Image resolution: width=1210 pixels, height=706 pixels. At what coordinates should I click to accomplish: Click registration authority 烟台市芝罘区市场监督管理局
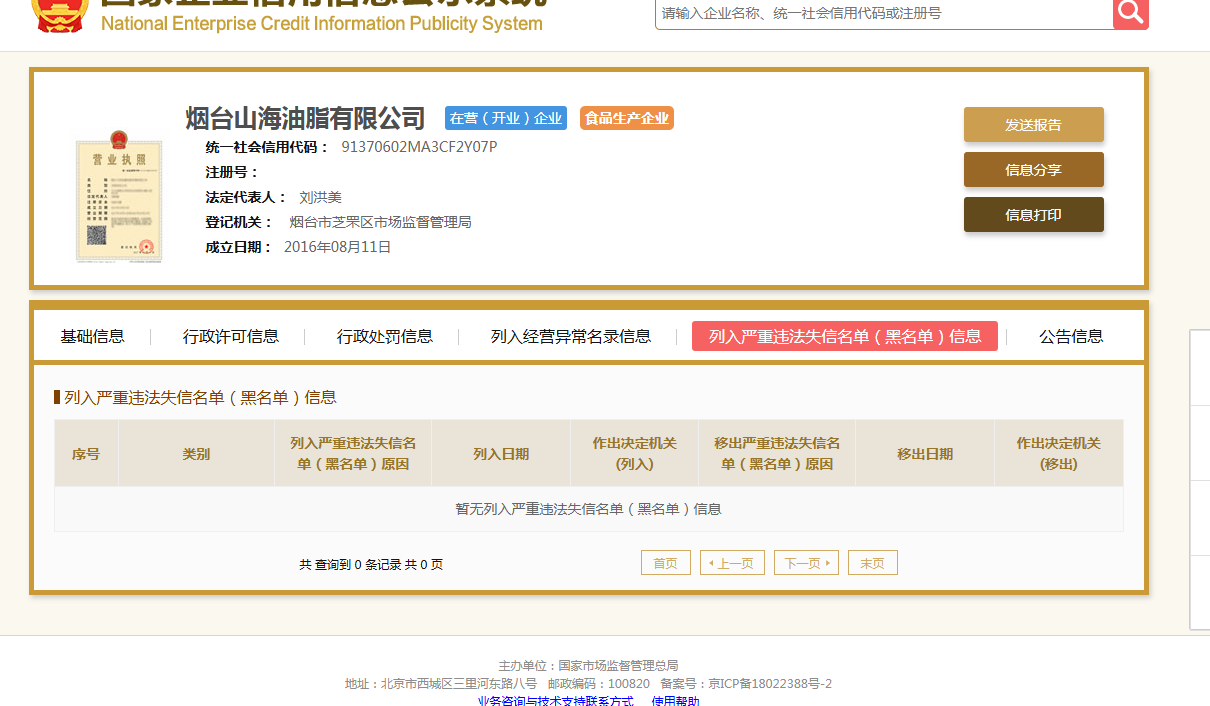380,222
